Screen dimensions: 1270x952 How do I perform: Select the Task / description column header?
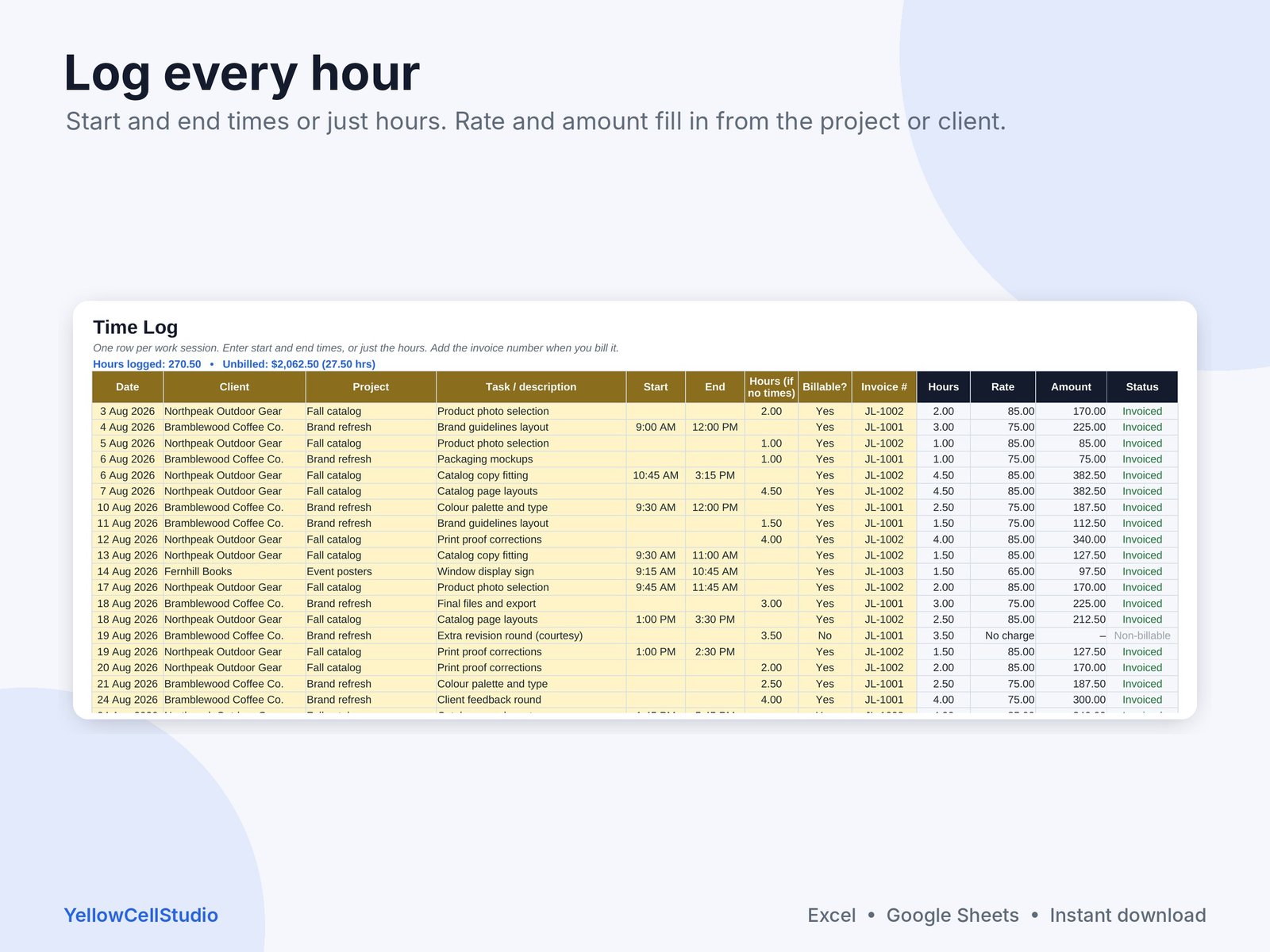point(531,387)
